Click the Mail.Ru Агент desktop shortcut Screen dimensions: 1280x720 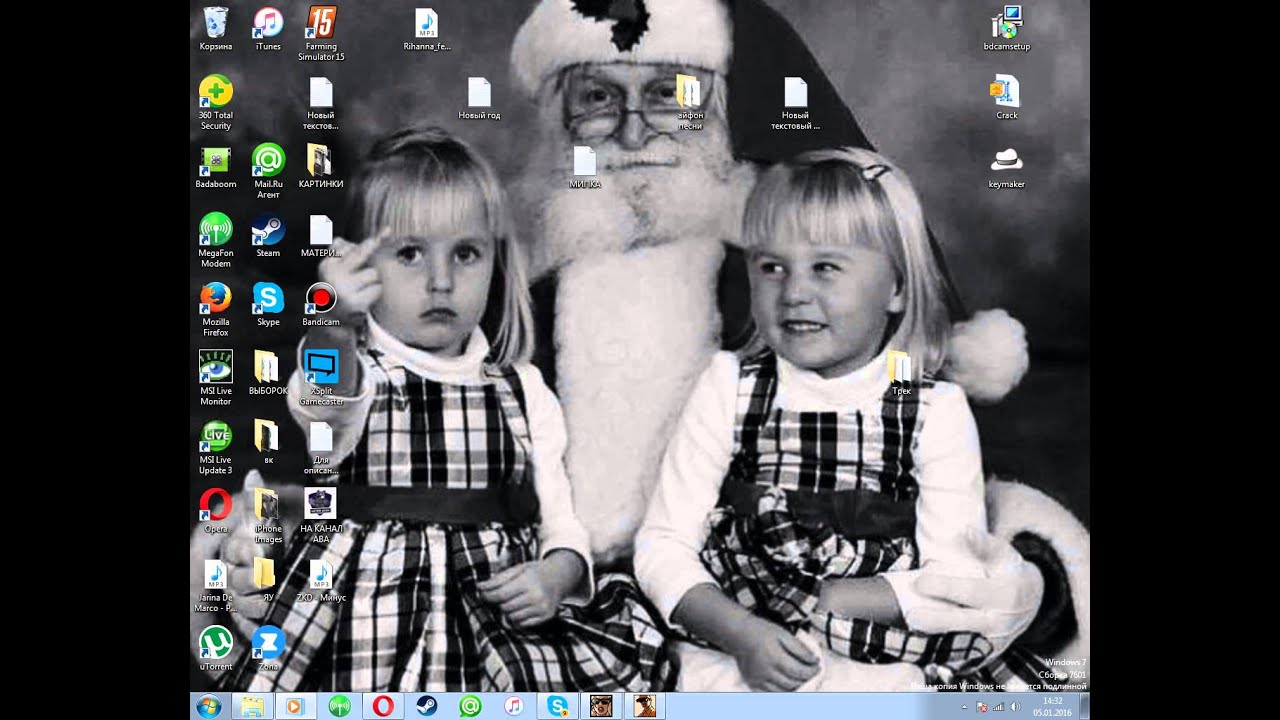(x=268, y=172)
